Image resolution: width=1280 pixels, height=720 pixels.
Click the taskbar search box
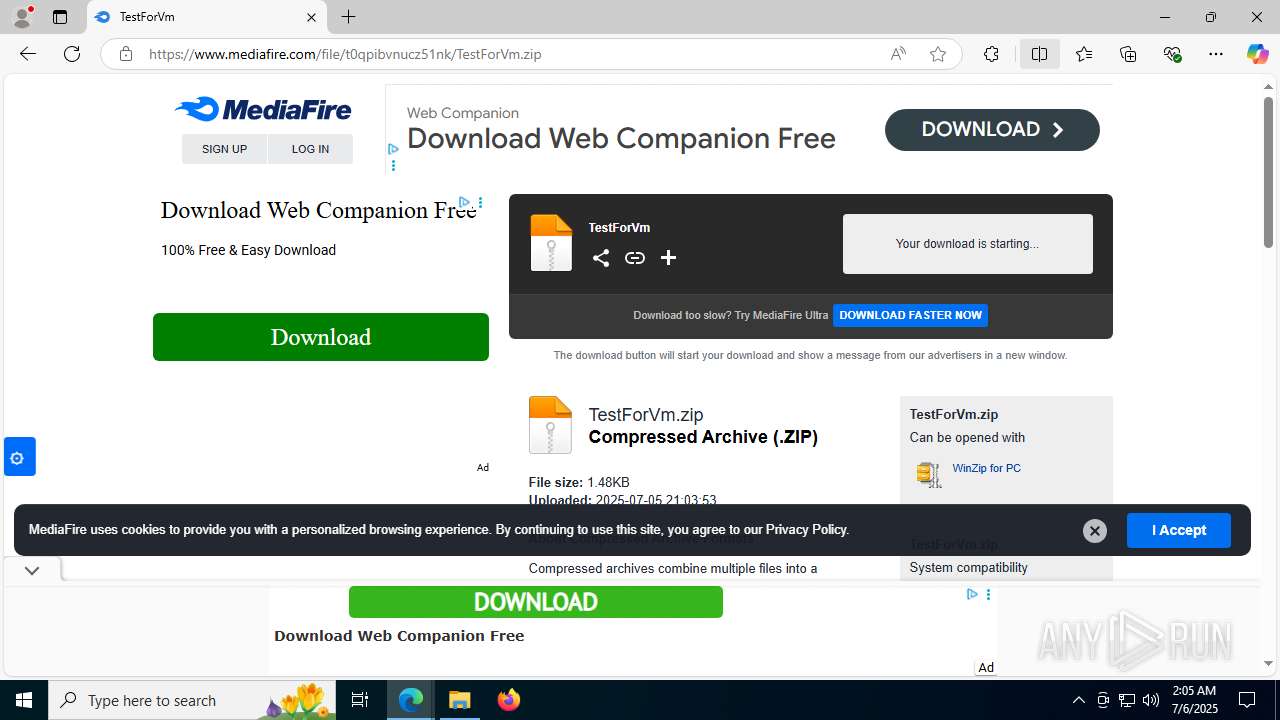[192, 700]
